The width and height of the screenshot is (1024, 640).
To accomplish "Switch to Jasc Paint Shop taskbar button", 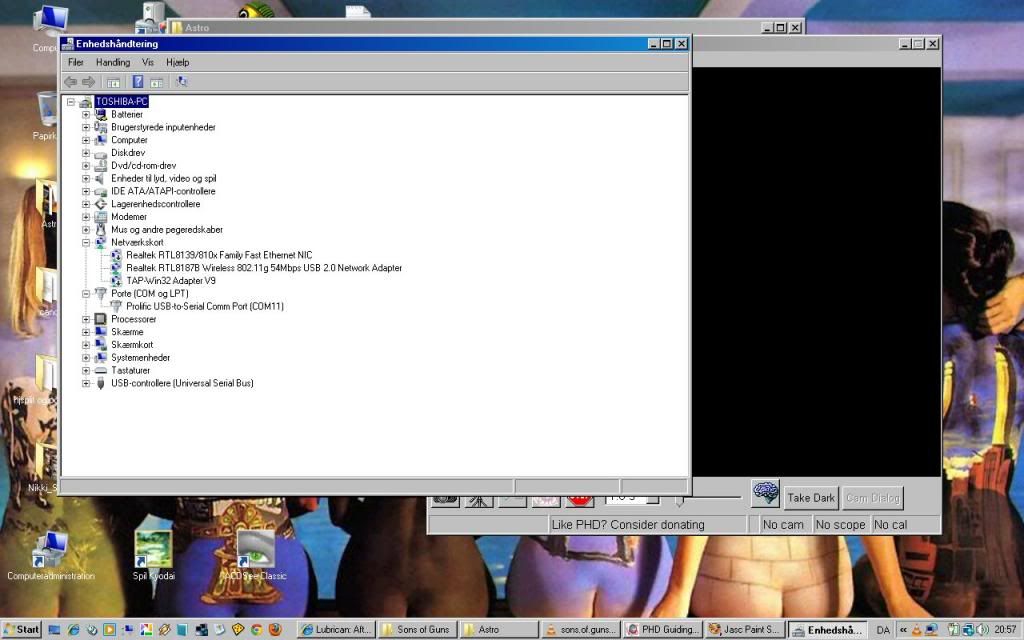I will point(744,630).
